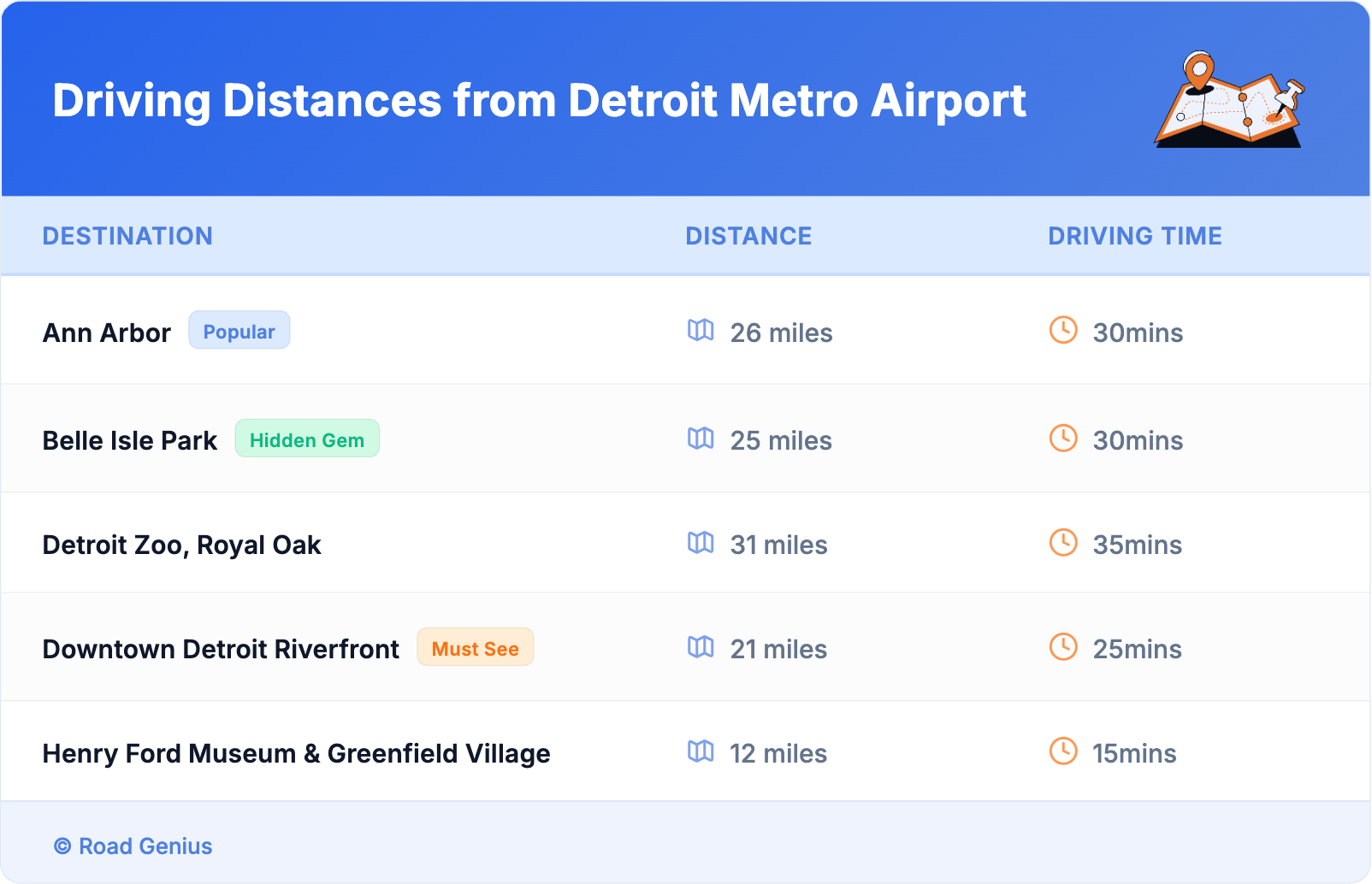1372x884 pixels.
Task: Click the map icon beside 25 miles
Action: coord(701,439)
